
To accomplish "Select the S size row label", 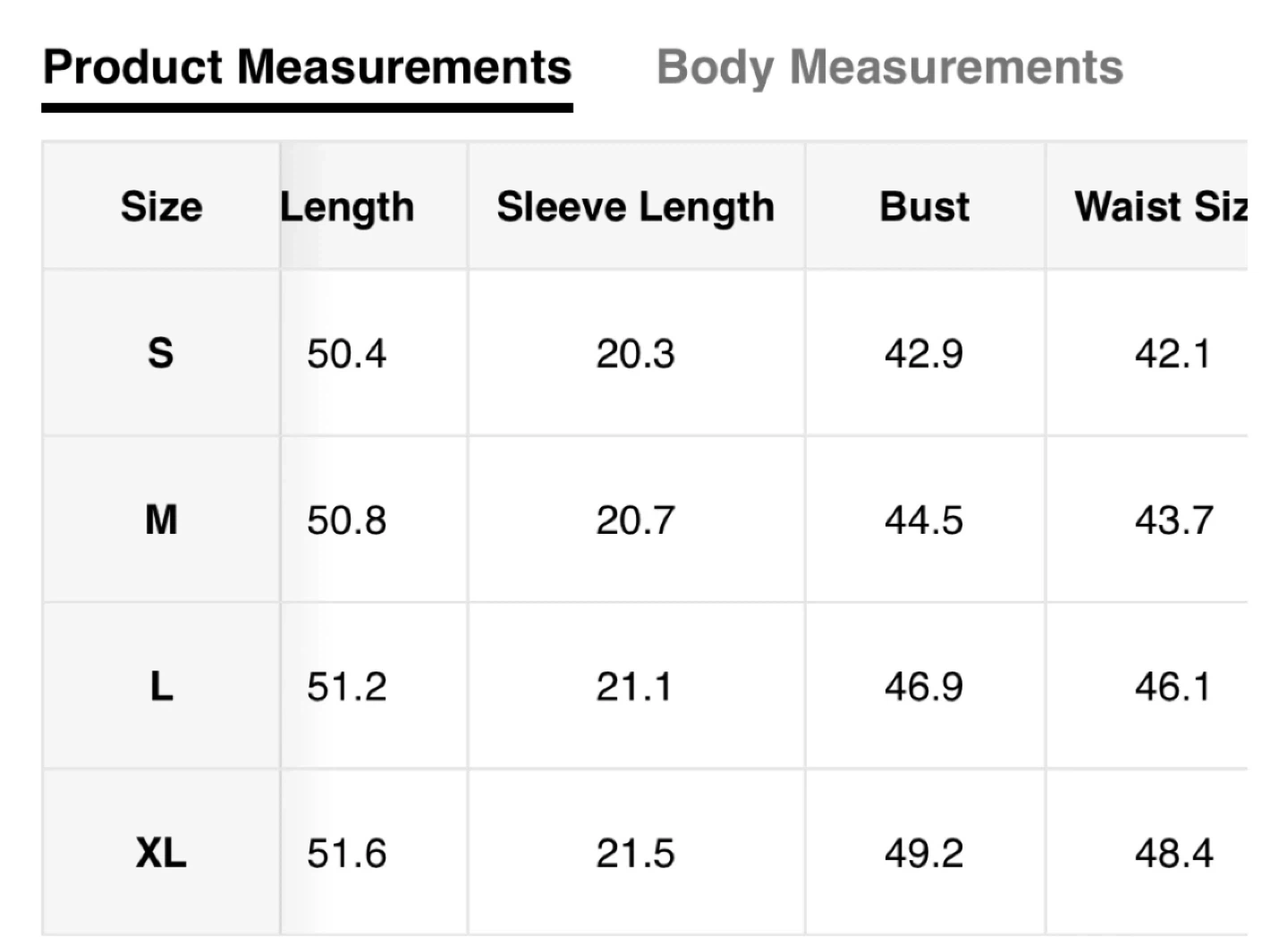I will [x=161, y=353].
